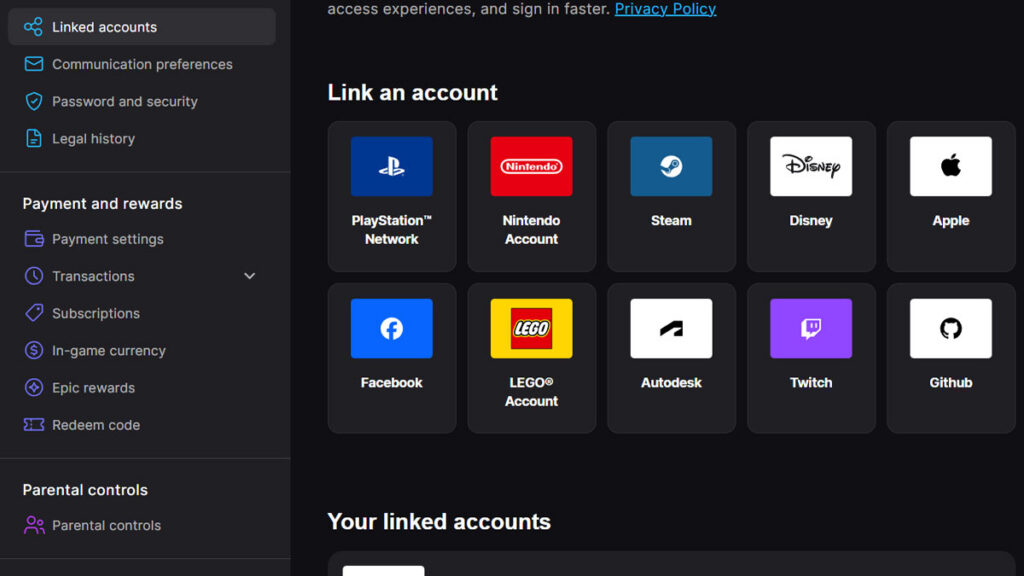
Task: Open Communication preferences in sidebar
Action: (142, 64)
